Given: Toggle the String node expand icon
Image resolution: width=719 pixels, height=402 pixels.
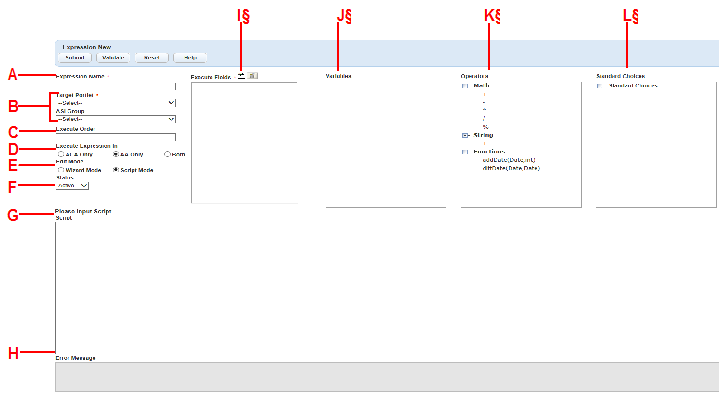Looking at the screenshot, I should tap(465, 135).
